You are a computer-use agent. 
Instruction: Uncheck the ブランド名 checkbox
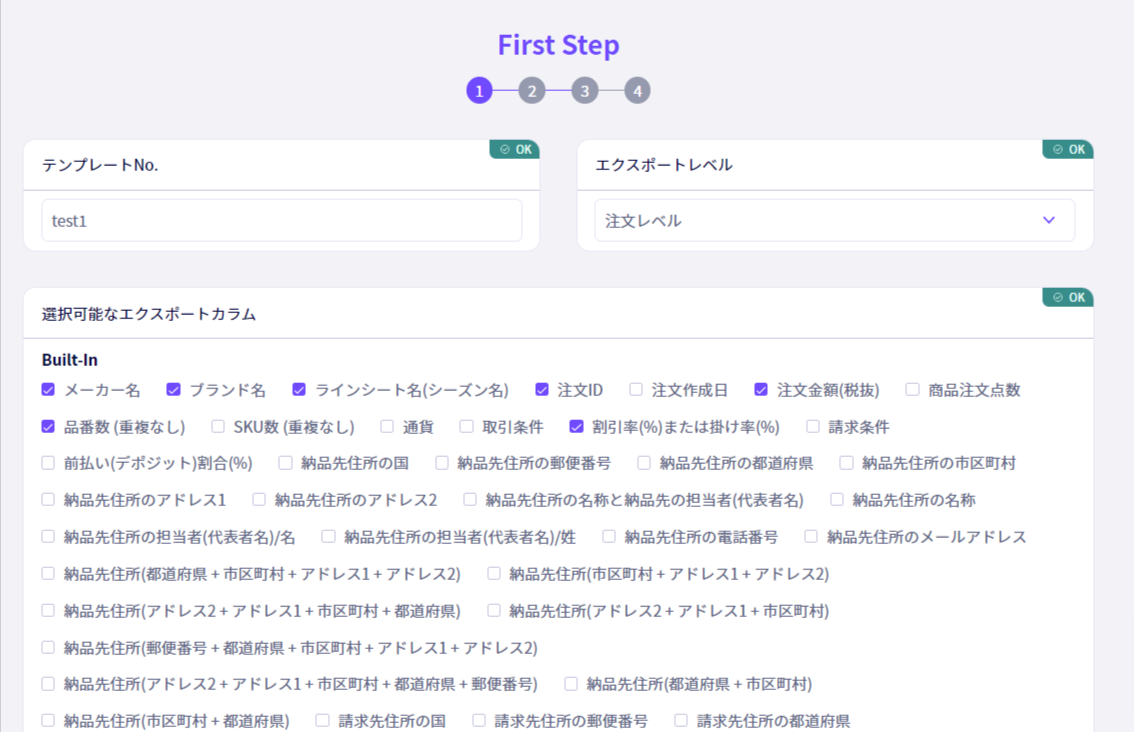point(174,390)
